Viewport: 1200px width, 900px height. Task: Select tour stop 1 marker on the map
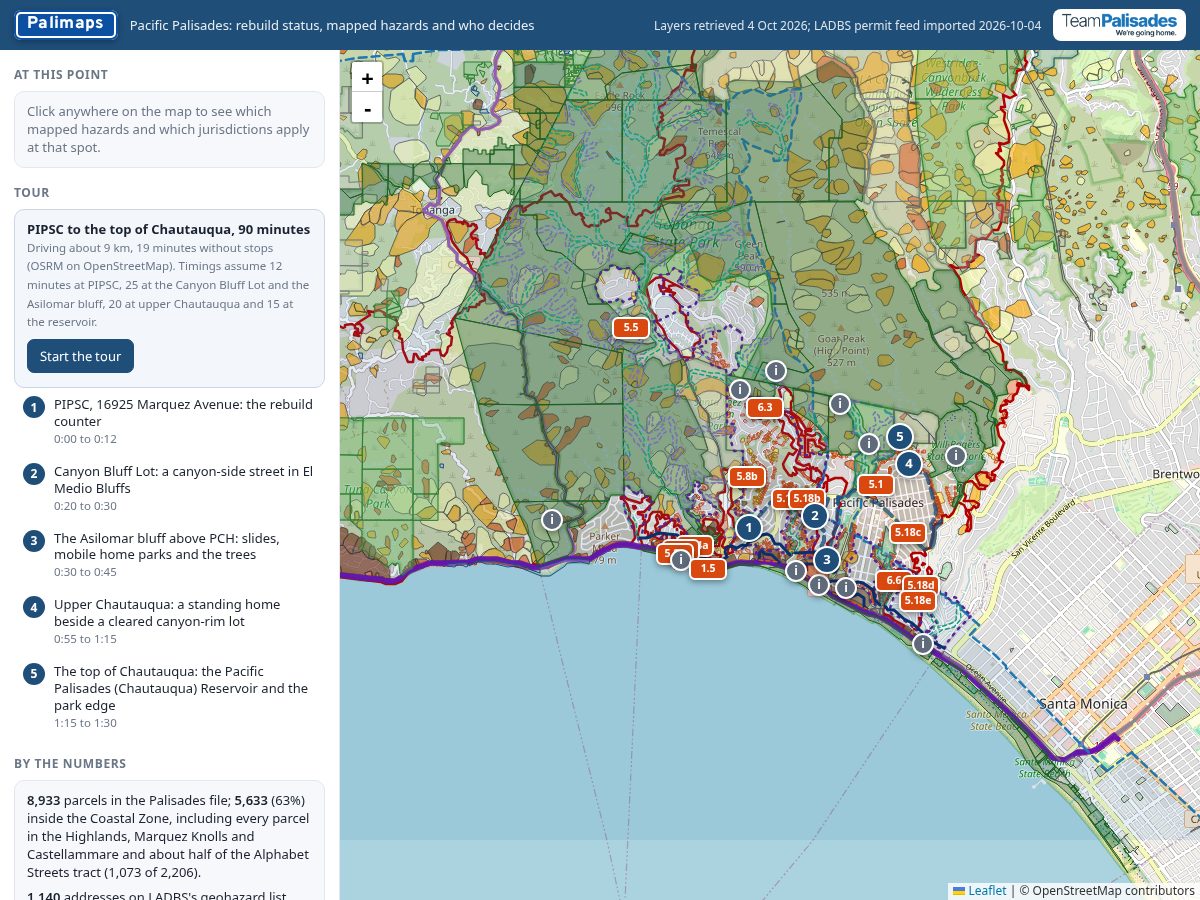pos(748,527)
